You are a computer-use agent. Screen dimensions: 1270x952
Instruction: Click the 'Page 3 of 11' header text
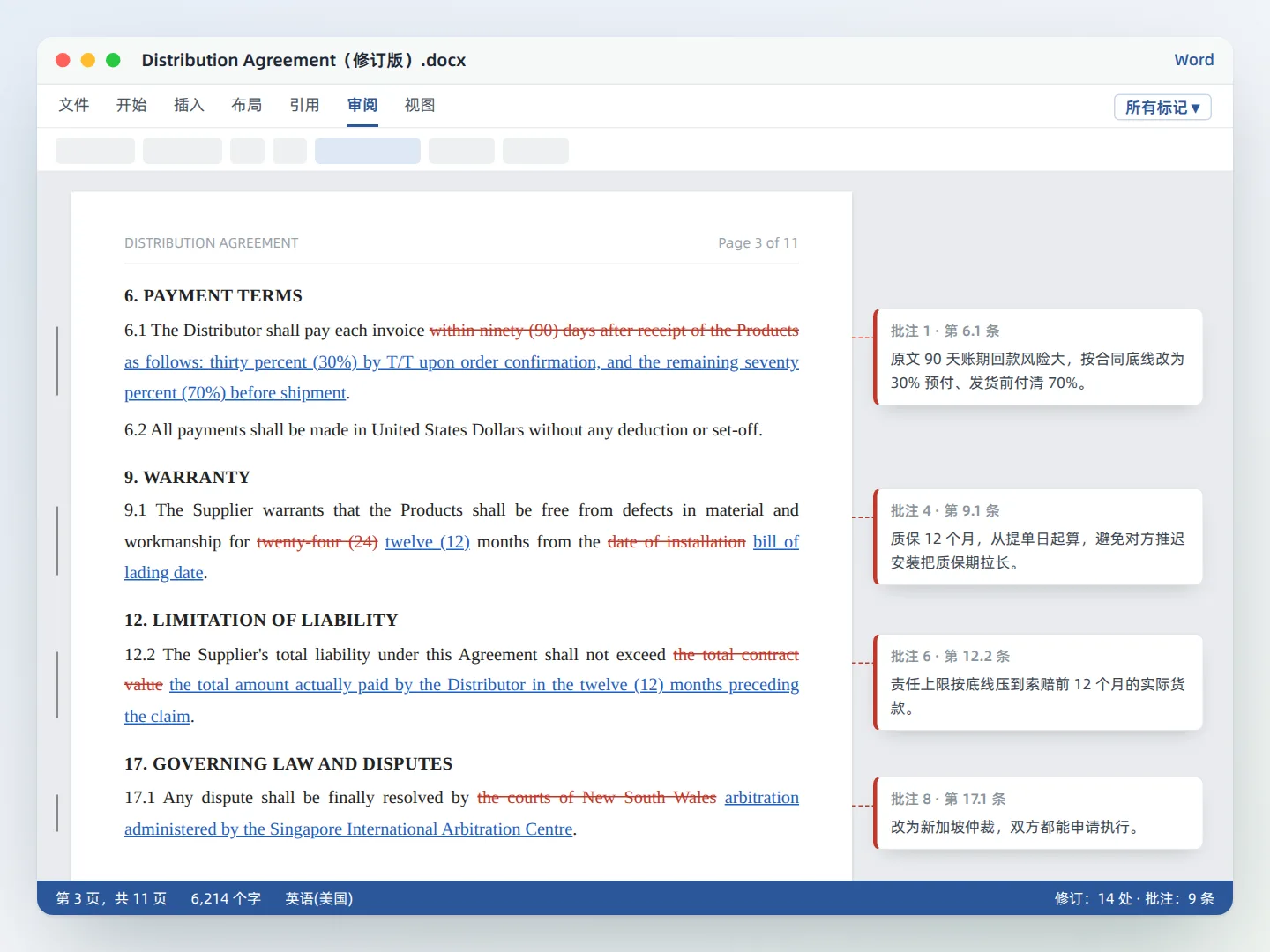[x=758, y=243]
